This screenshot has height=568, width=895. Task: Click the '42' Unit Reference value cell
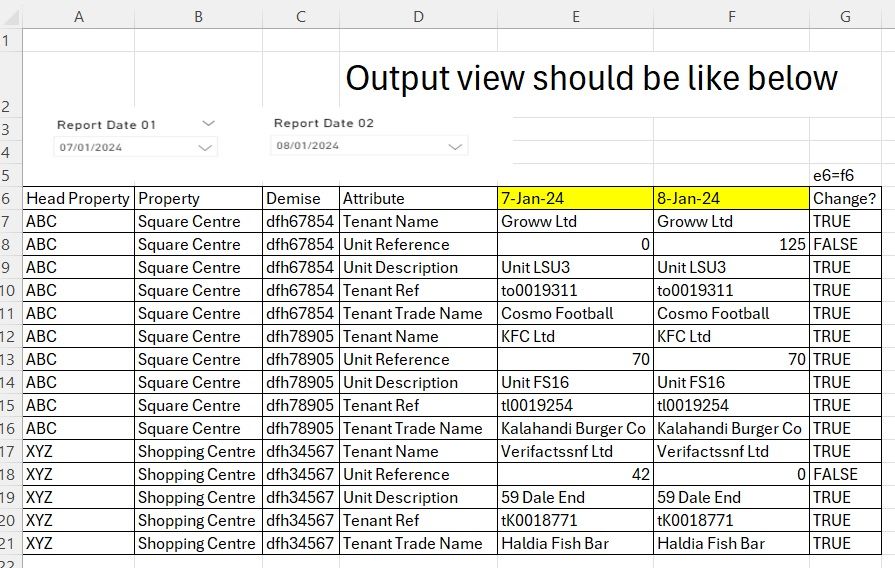(x=575, y=474)
